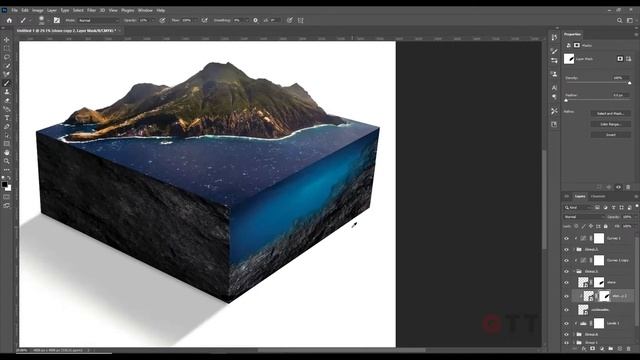
Task: Click the History panel icon
Action: click(554, 38)
